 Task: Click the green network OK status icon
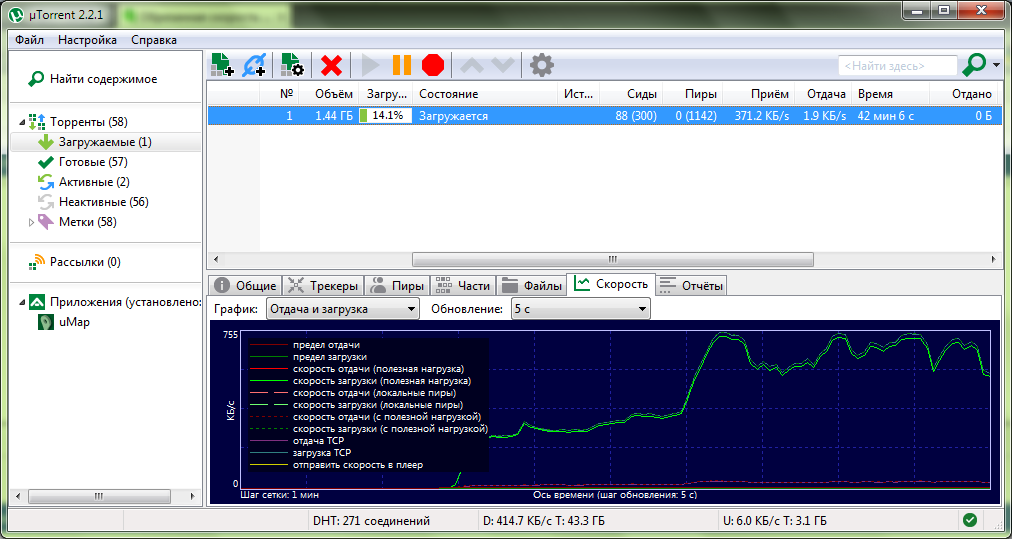tap(969, 520)
